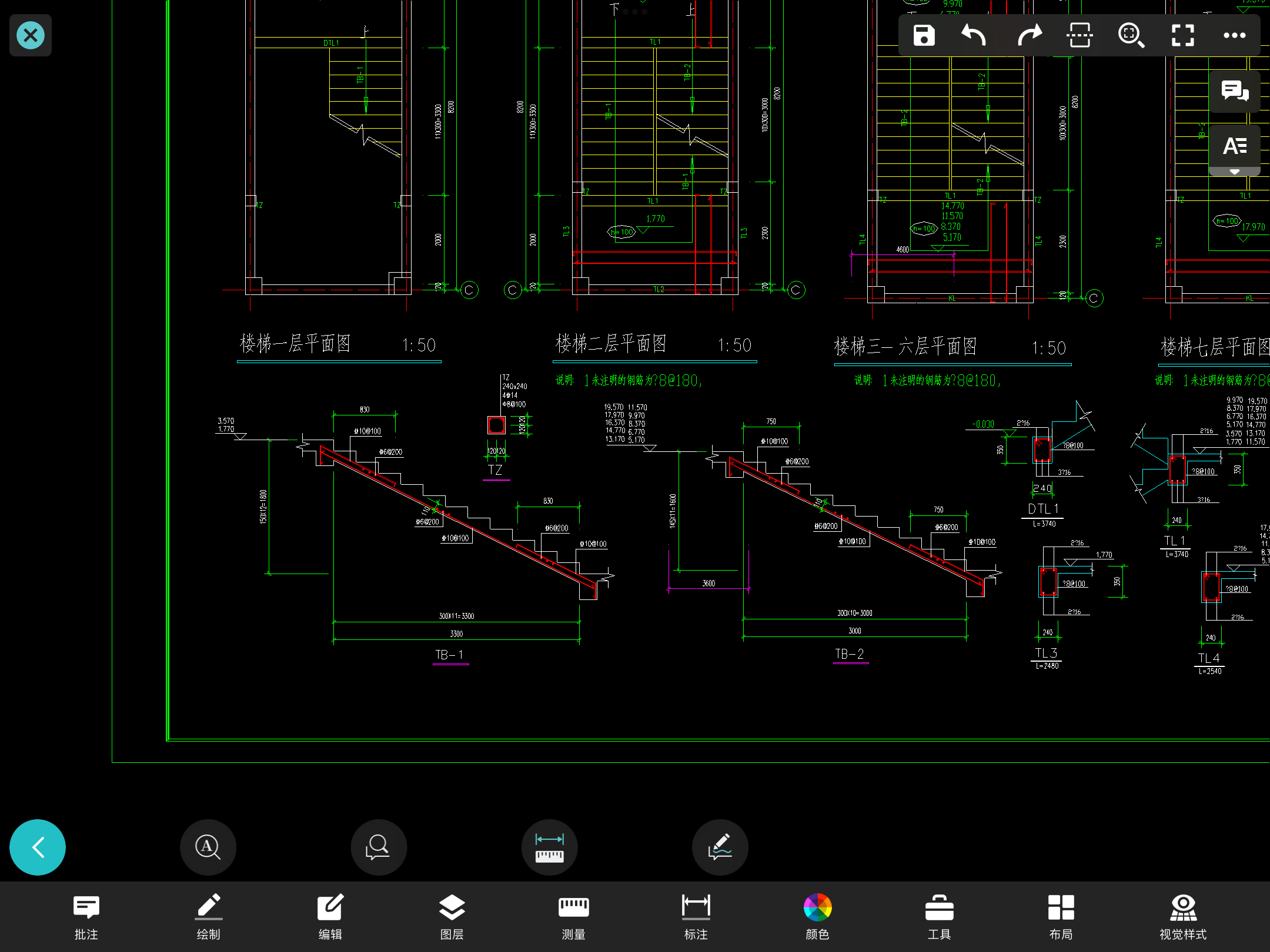
Task: Open the 颜色 color wheel
Action: coord(817,917)
